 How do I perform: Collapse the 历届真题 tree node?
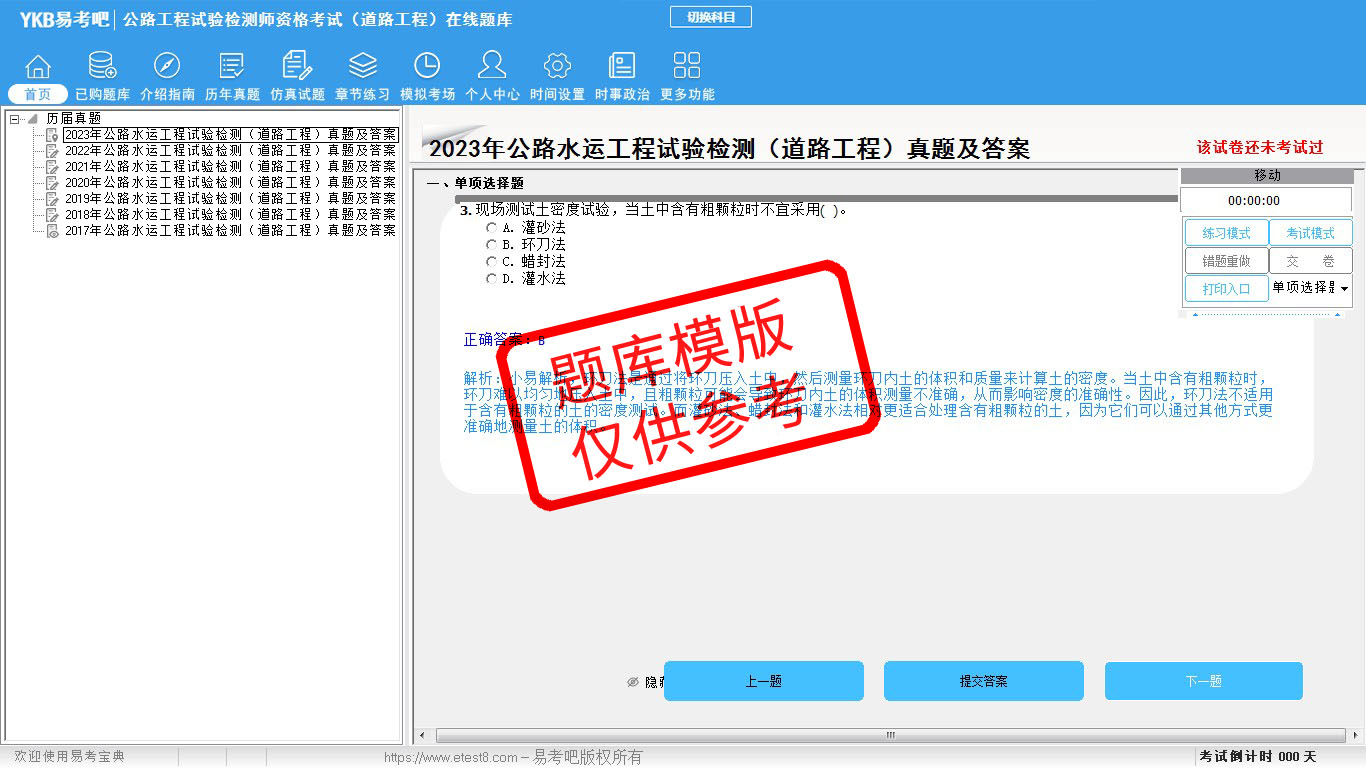coord(15,119)
